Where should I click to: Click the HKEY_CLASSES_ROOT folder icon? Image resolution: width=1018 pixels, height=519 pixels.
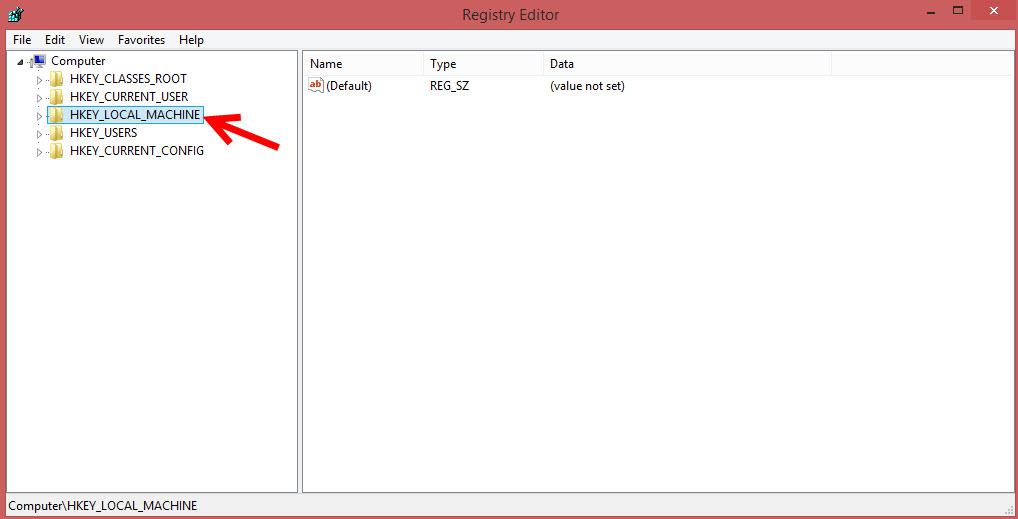click(56, 79)
